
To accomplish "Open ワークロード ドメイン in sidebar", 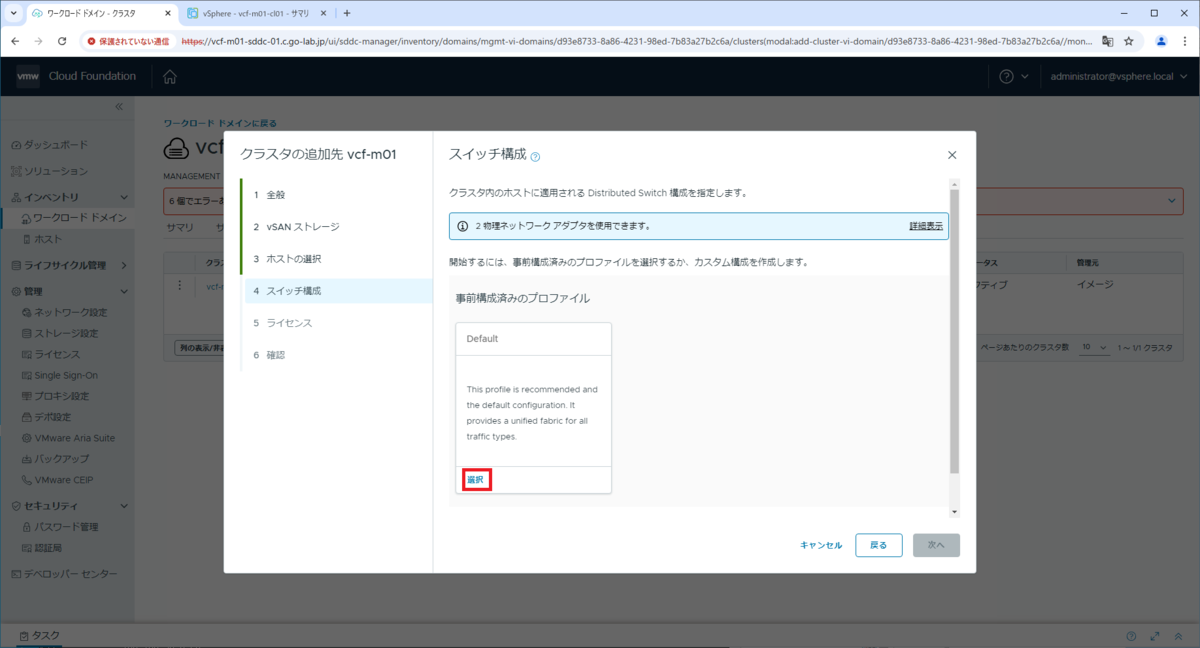I will tap(74, 217).
